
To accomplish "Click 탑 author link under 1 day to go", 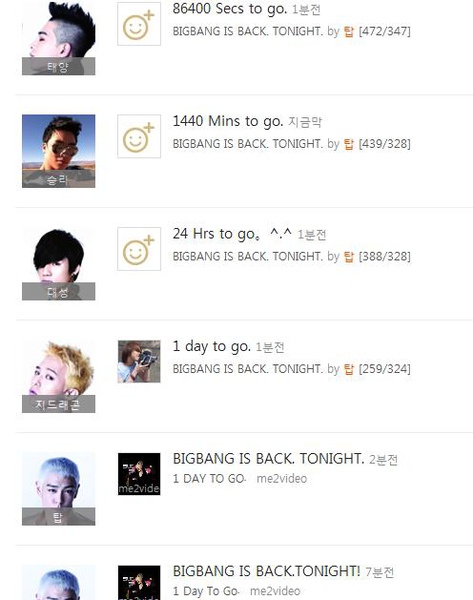I will [x=349, y=369].
